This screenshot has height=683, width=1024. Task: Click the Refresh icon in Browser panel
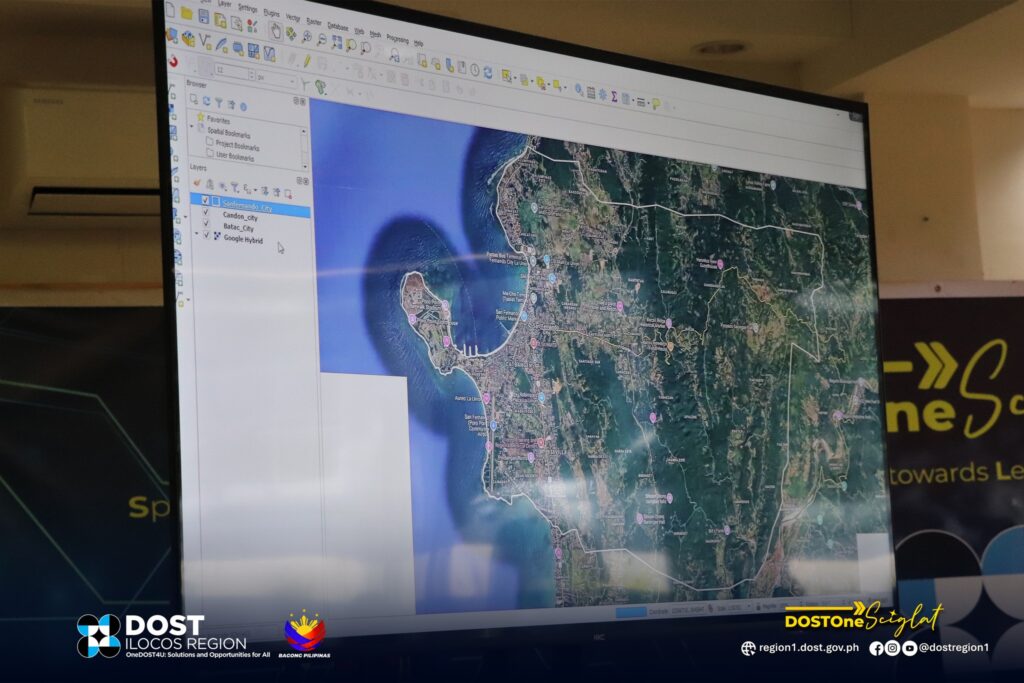[206, 101]
